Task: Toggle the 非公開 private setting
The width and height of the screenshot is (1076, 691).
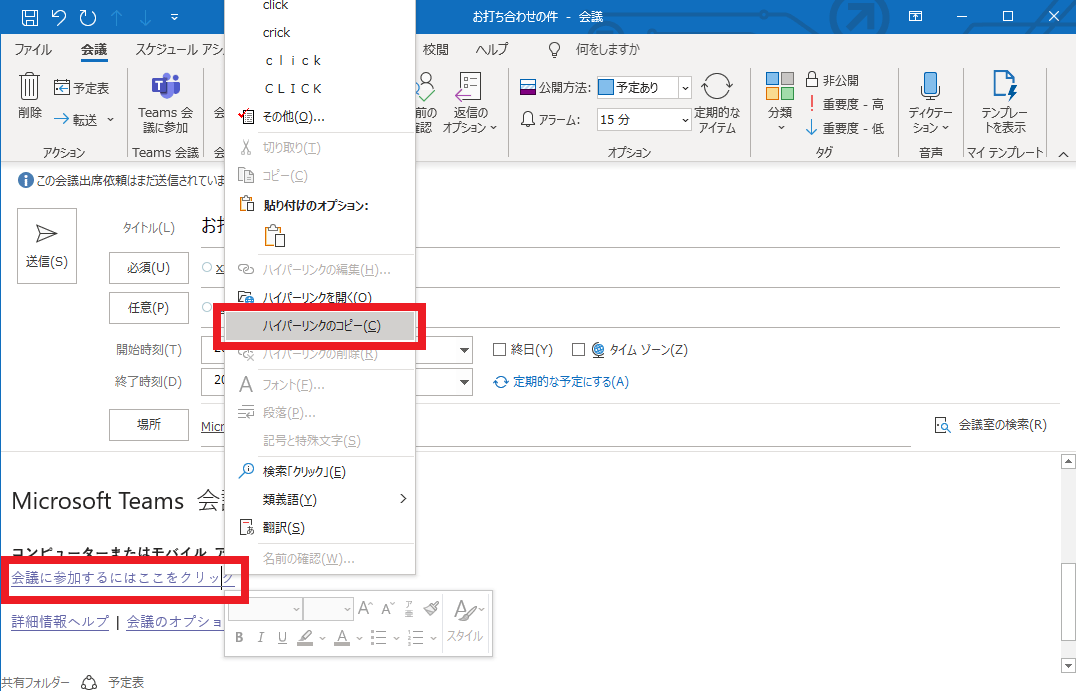Action: (x=832, y=80)
